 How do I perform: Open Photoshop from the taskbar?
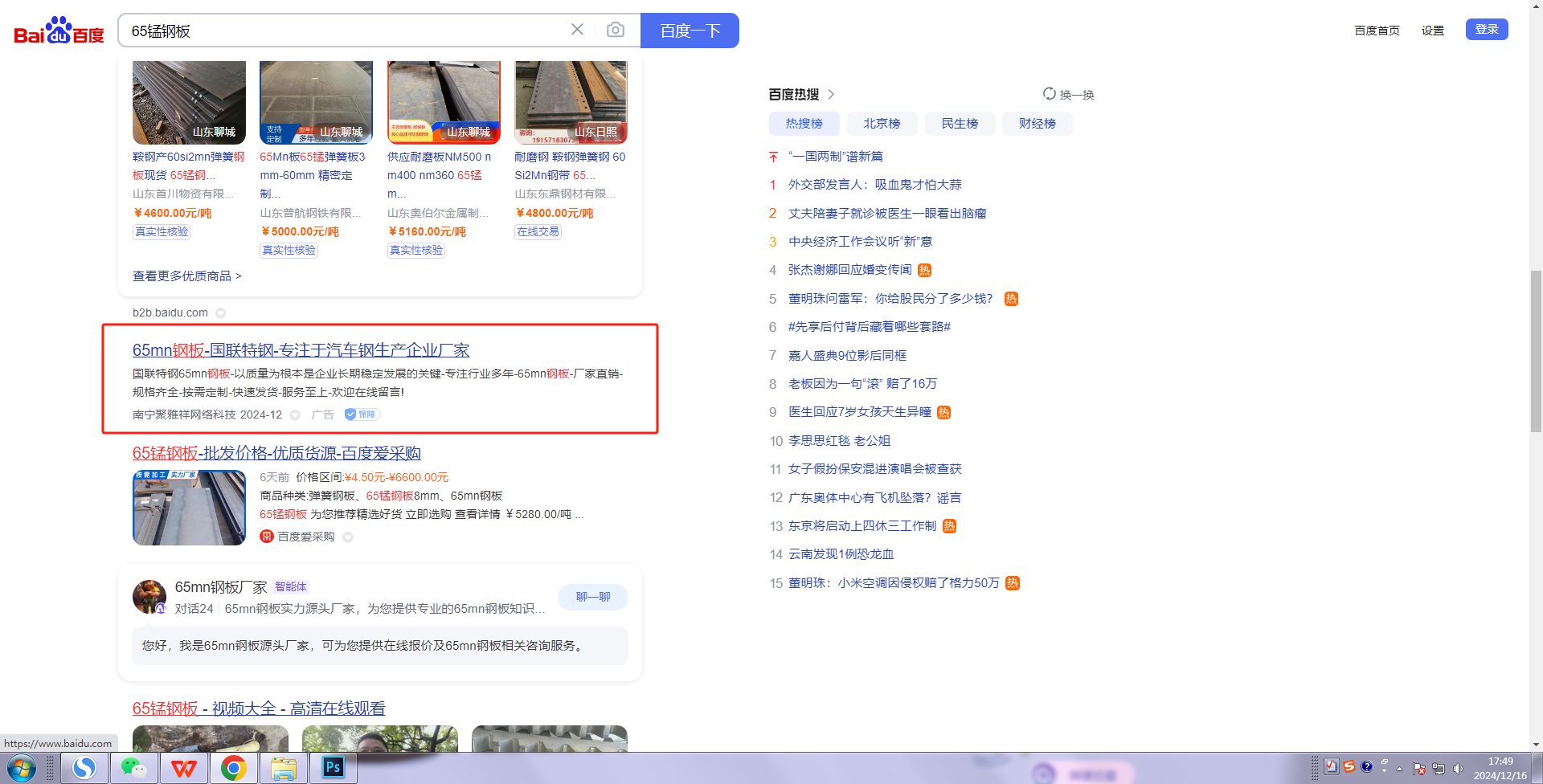pos(333,769)
